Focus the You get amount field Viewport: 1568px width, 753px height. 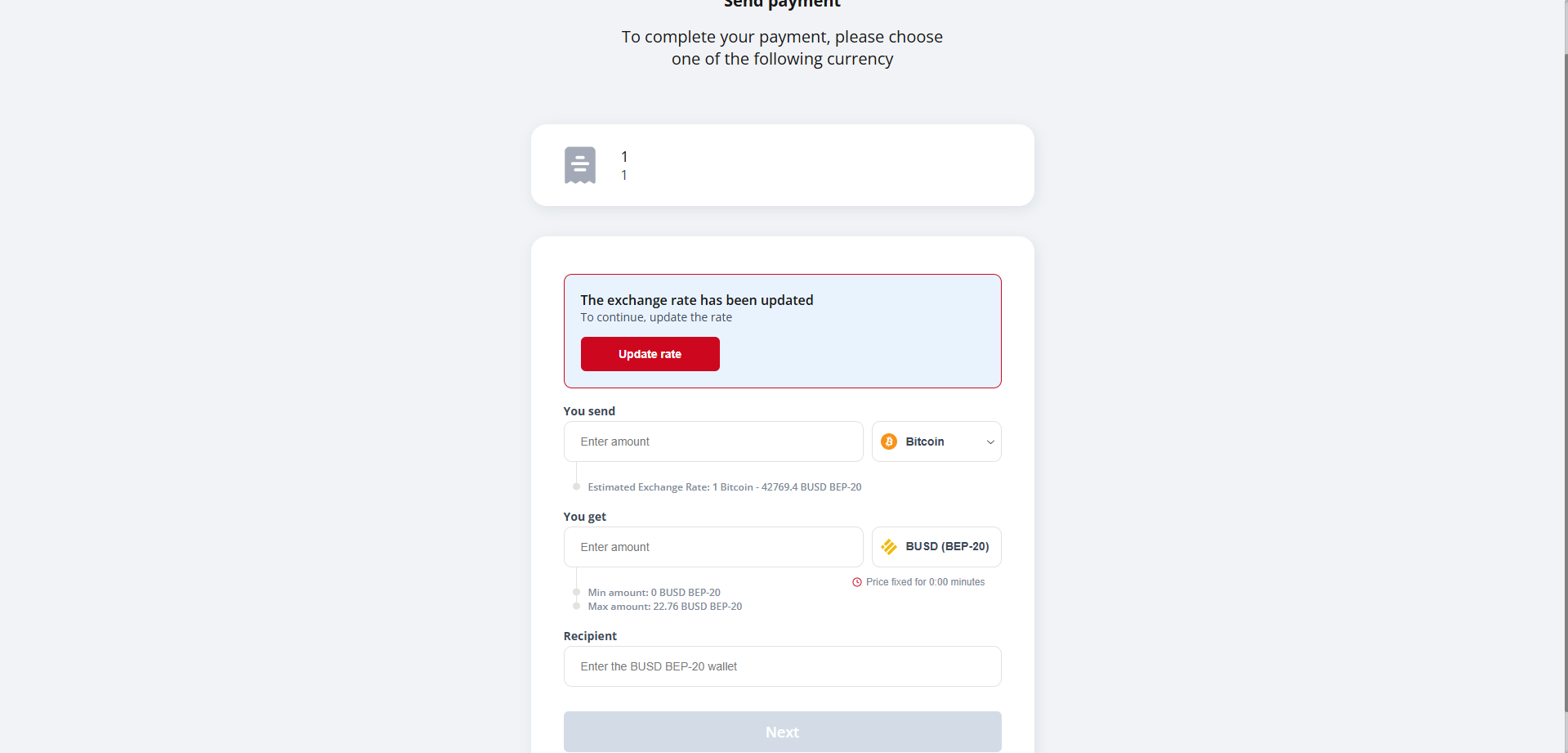tap(713, 547)
